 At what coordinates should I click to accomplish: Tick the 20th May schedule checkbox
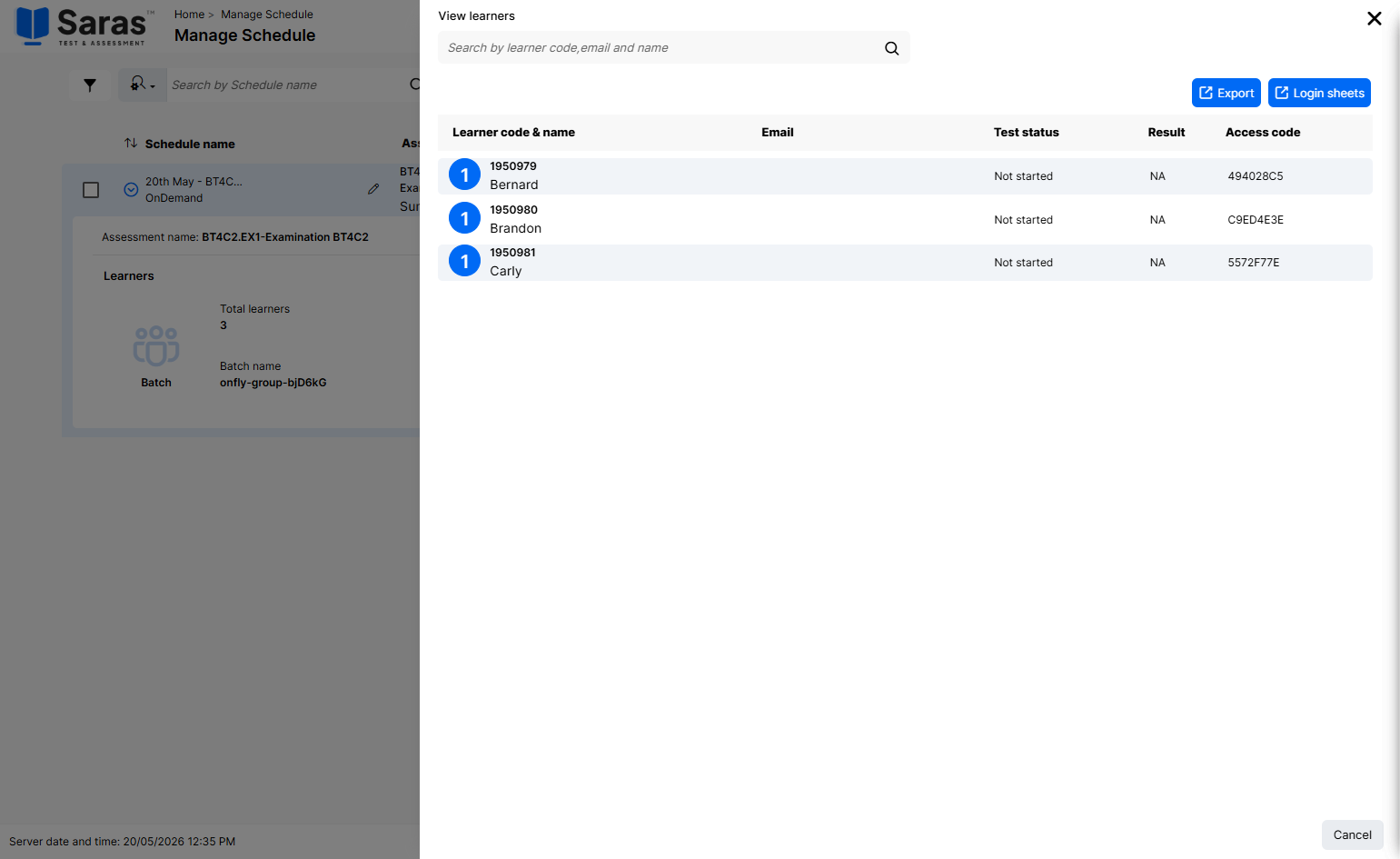click(x=91, y=190)
